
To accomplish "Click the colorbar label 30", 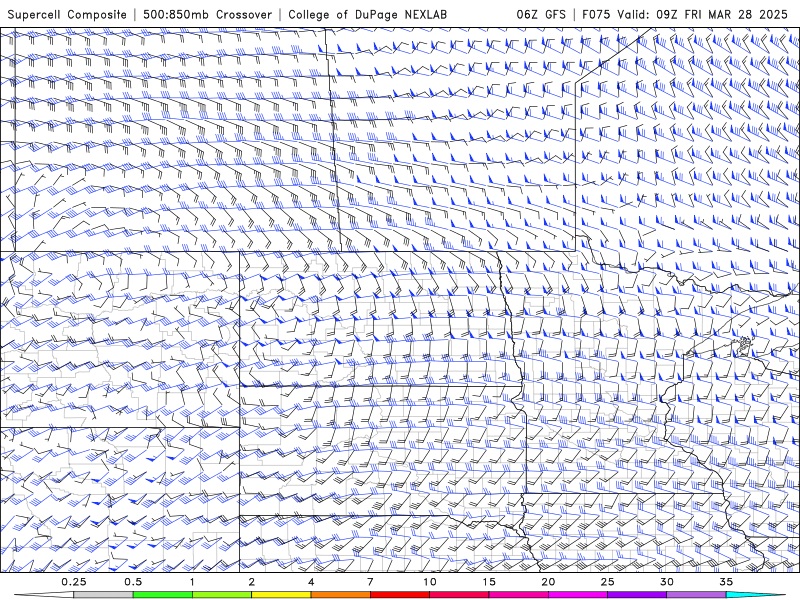I will click(666, 582).
